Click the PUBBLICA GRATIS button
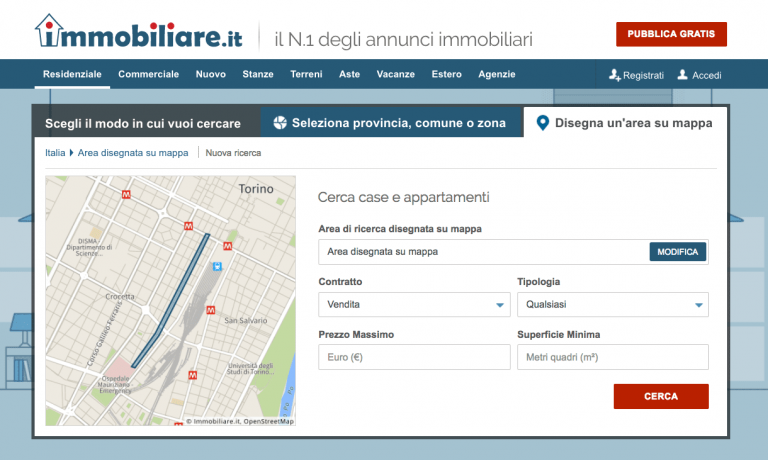Image resolution: width=768 pixels, height=460 pixels. pyautogui.click(x=671, y=34)
